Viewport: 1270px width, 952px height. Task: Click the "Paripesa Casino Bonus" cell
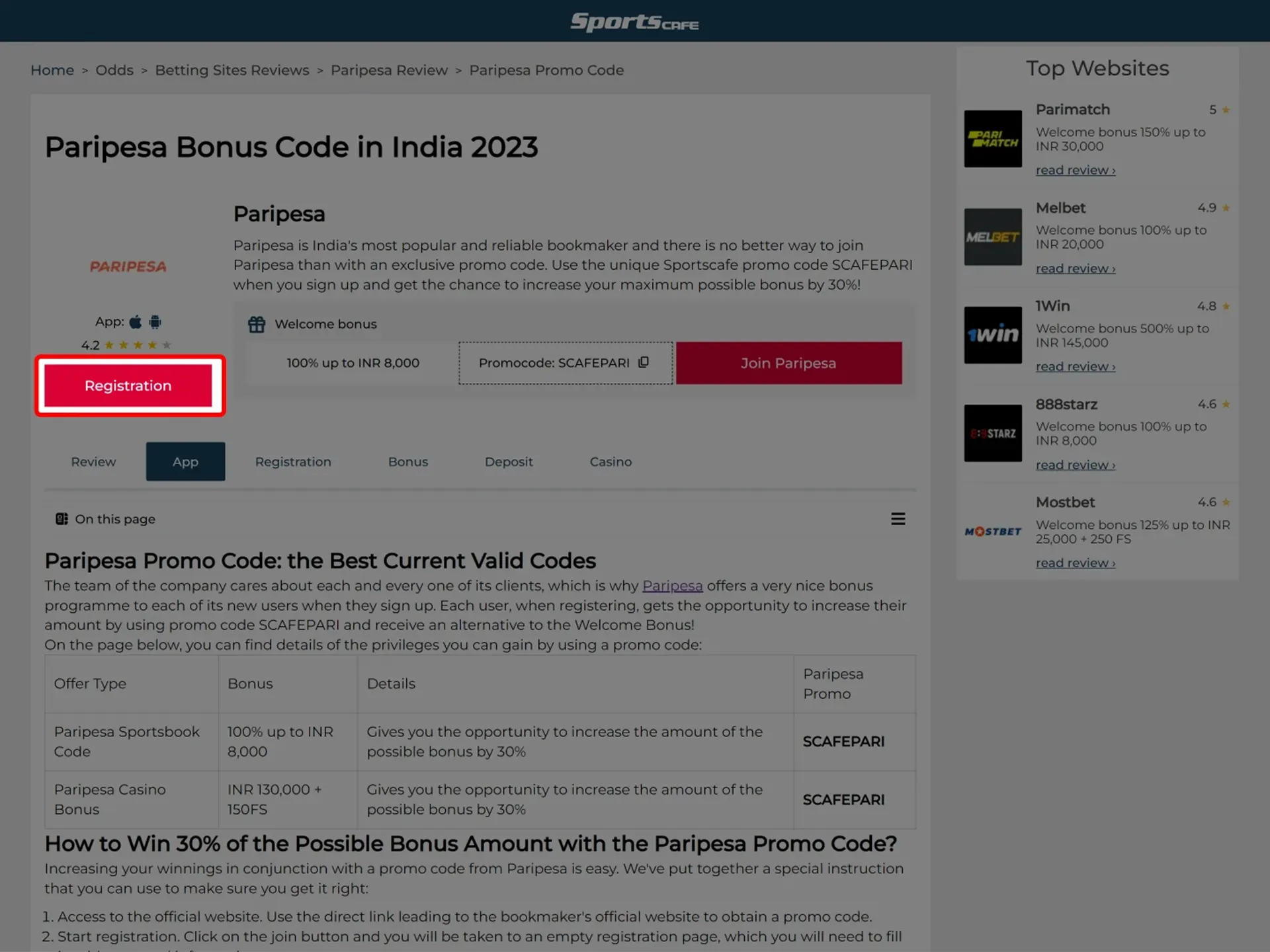[132, 799]
